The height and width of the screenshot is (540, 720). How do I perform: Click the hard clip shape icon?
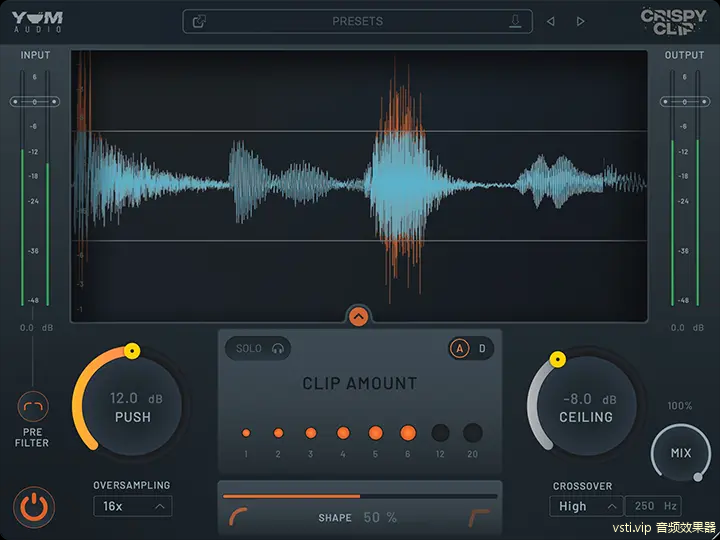(479, 518)
